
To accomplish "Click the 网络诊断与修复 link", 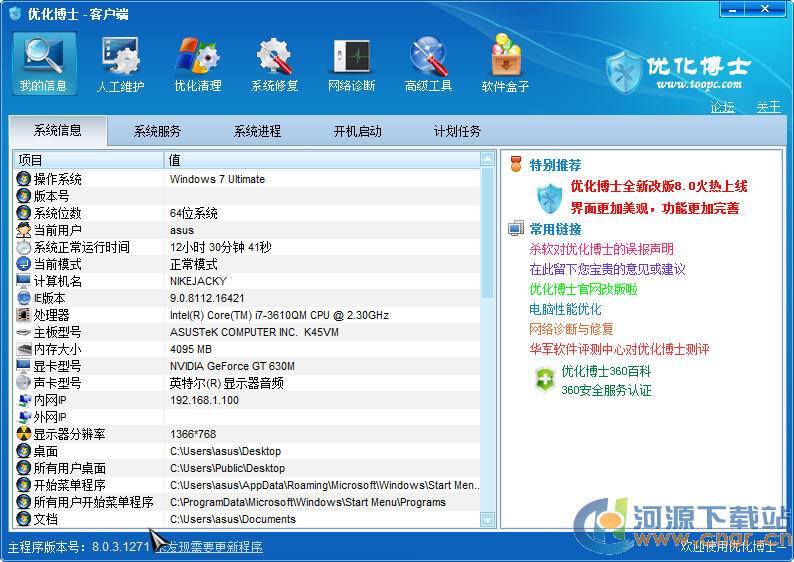I will (x=571, y=329).
